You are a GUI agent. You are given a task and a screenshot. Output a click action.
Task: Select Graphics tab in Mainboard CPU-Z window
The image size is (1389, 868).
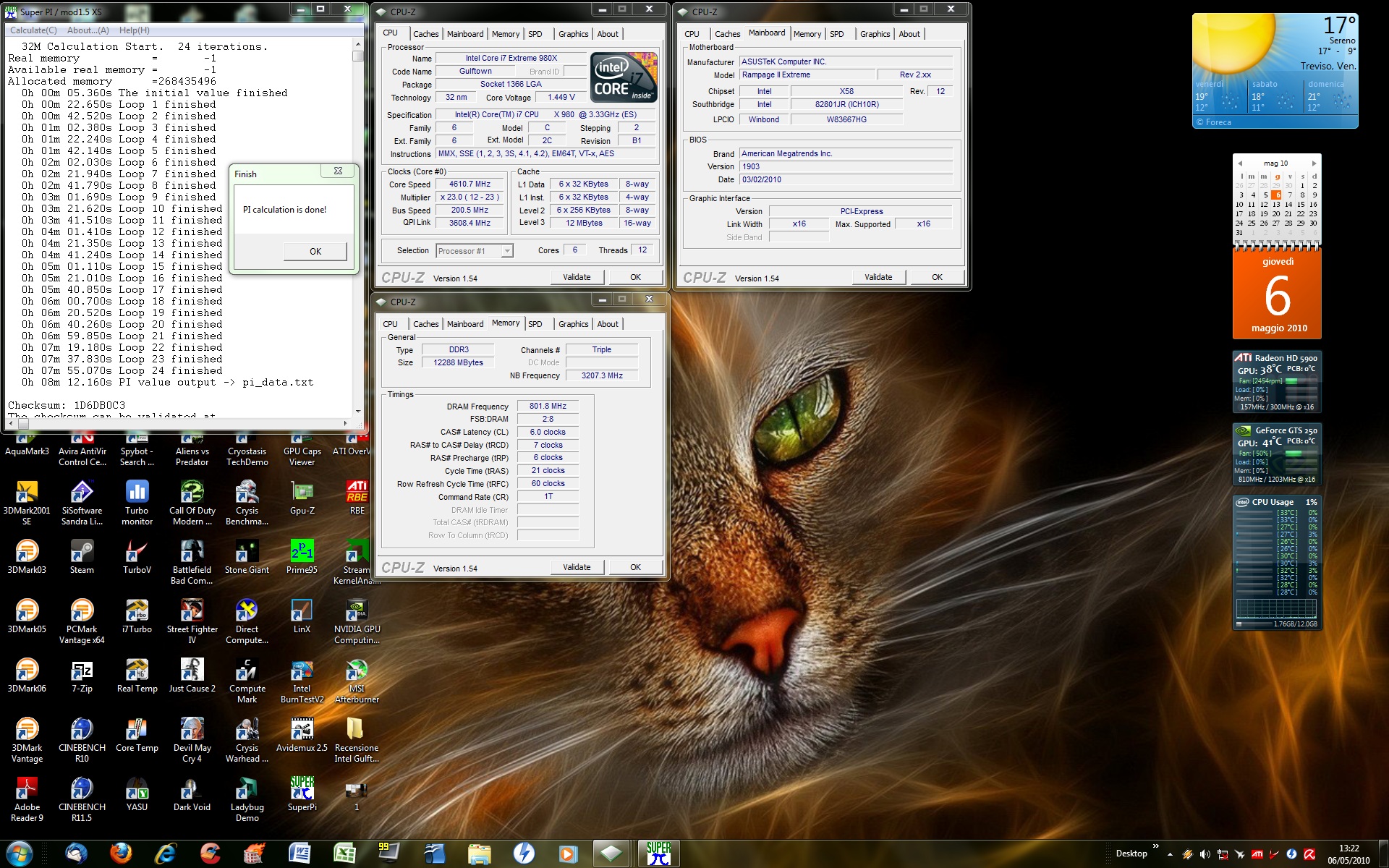tap(875, 34)
